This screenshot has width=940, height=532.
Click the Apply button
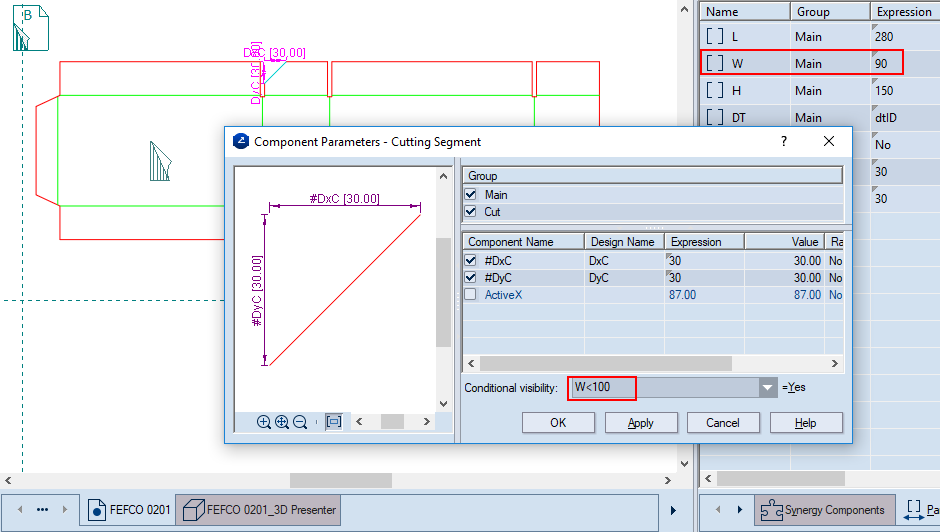tap(640, 423)
